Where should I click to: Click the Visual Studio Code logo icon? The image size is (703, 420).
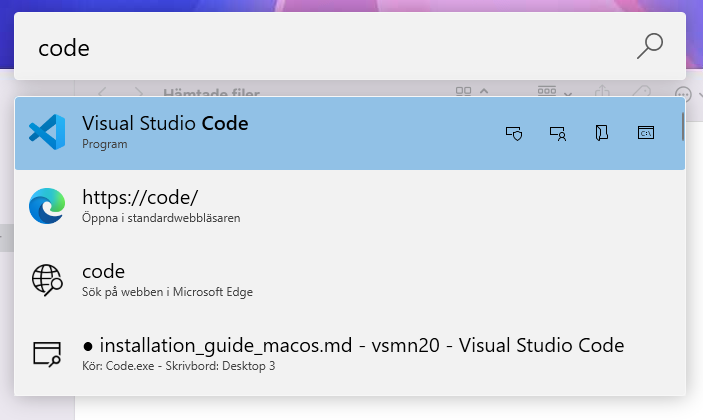point(47,132)
